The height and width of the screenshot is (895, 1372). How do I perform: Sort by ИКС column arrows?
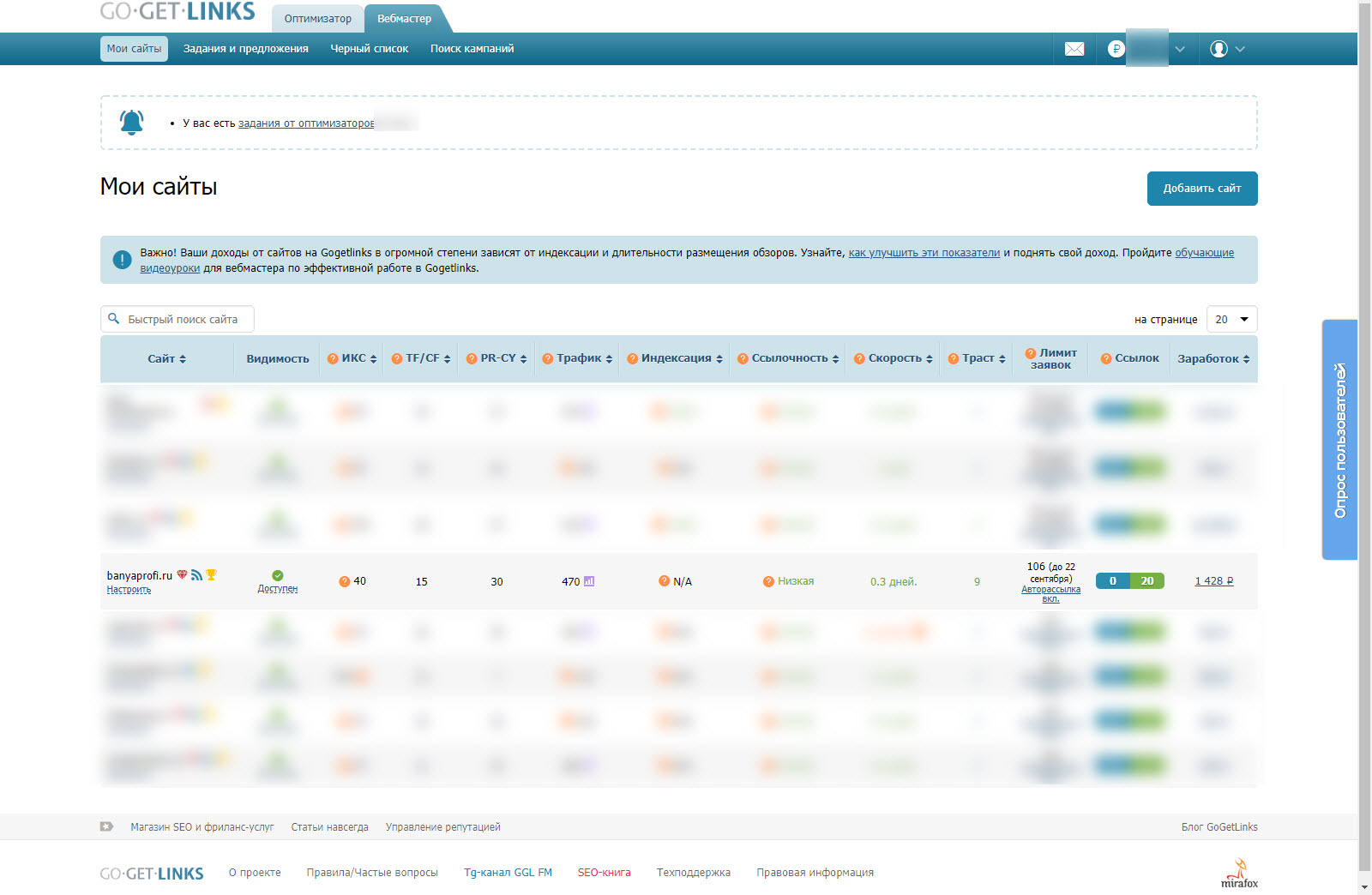coord(374,359)
